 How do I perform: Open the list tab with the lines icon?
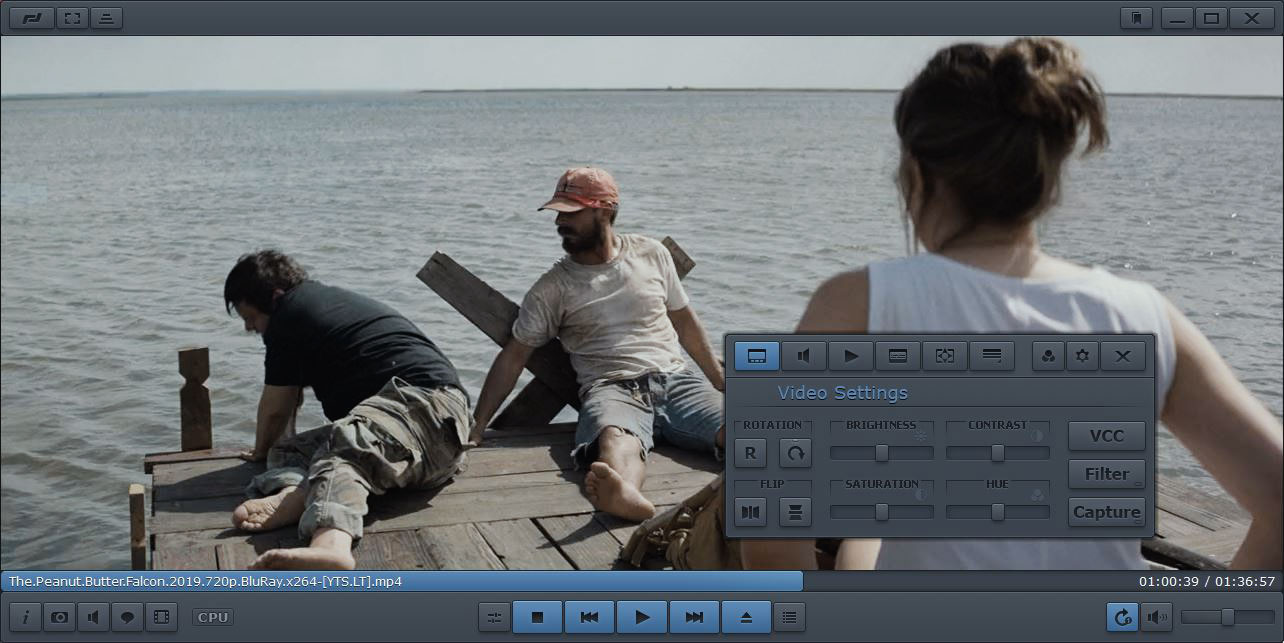(x=992, y=356)
